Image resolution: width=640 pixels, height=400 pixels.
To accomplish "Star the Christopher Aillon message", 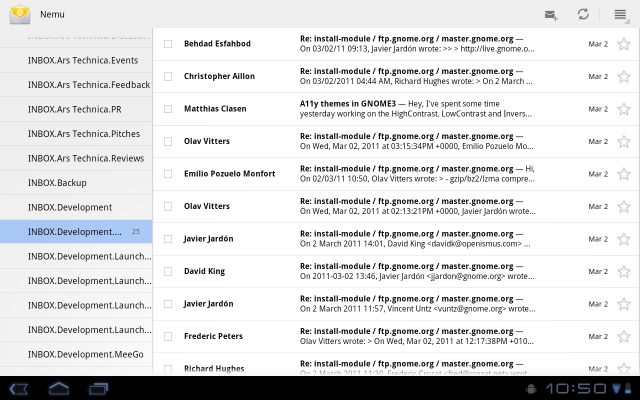I will (624, 76).
